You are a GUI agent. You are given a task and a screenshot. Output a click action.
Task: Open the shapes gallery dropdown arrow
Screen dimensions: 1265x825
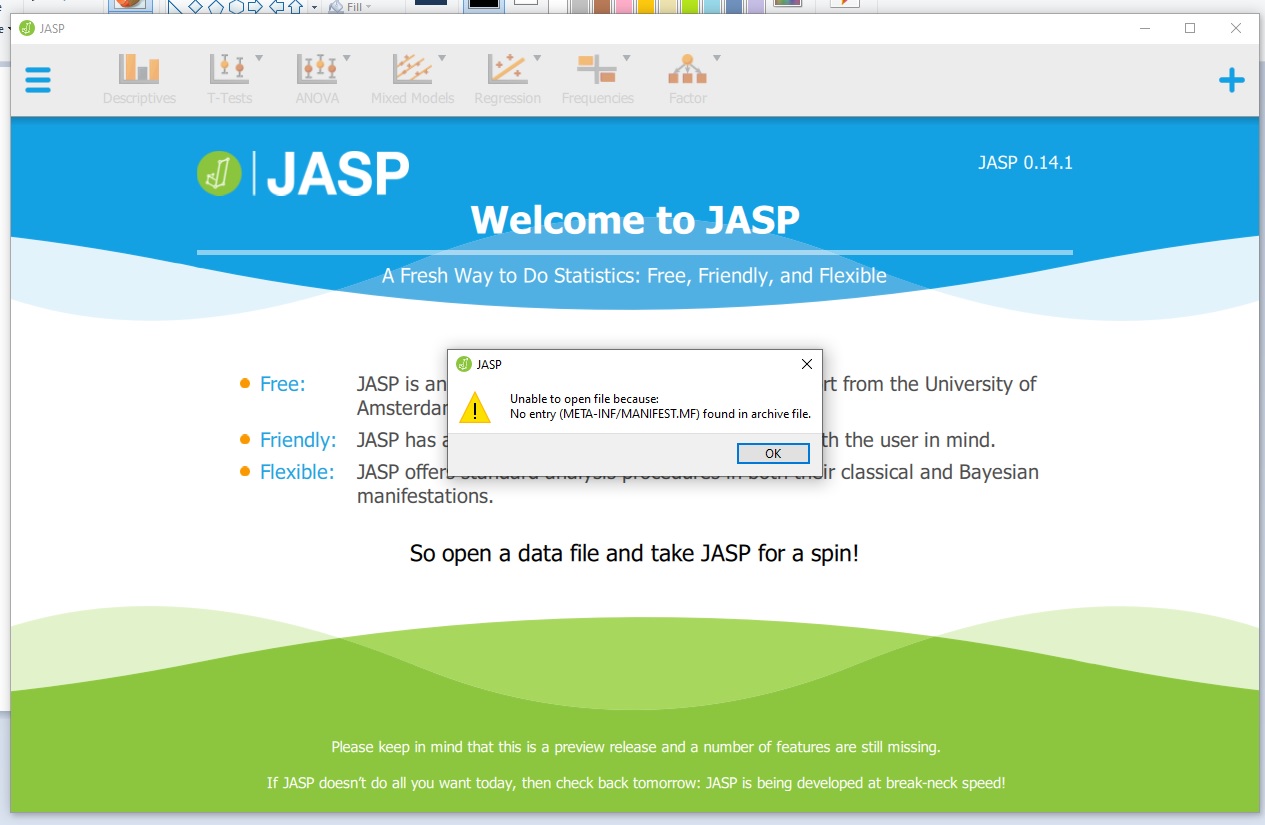click(313, 7)
